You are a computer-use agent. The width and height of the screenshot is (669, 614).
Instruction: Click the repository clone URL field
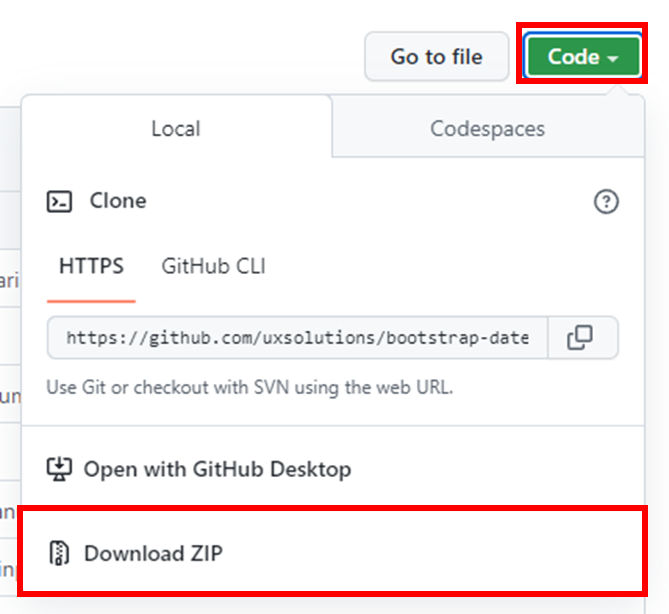pyautogui.click(x=298, y=338)
